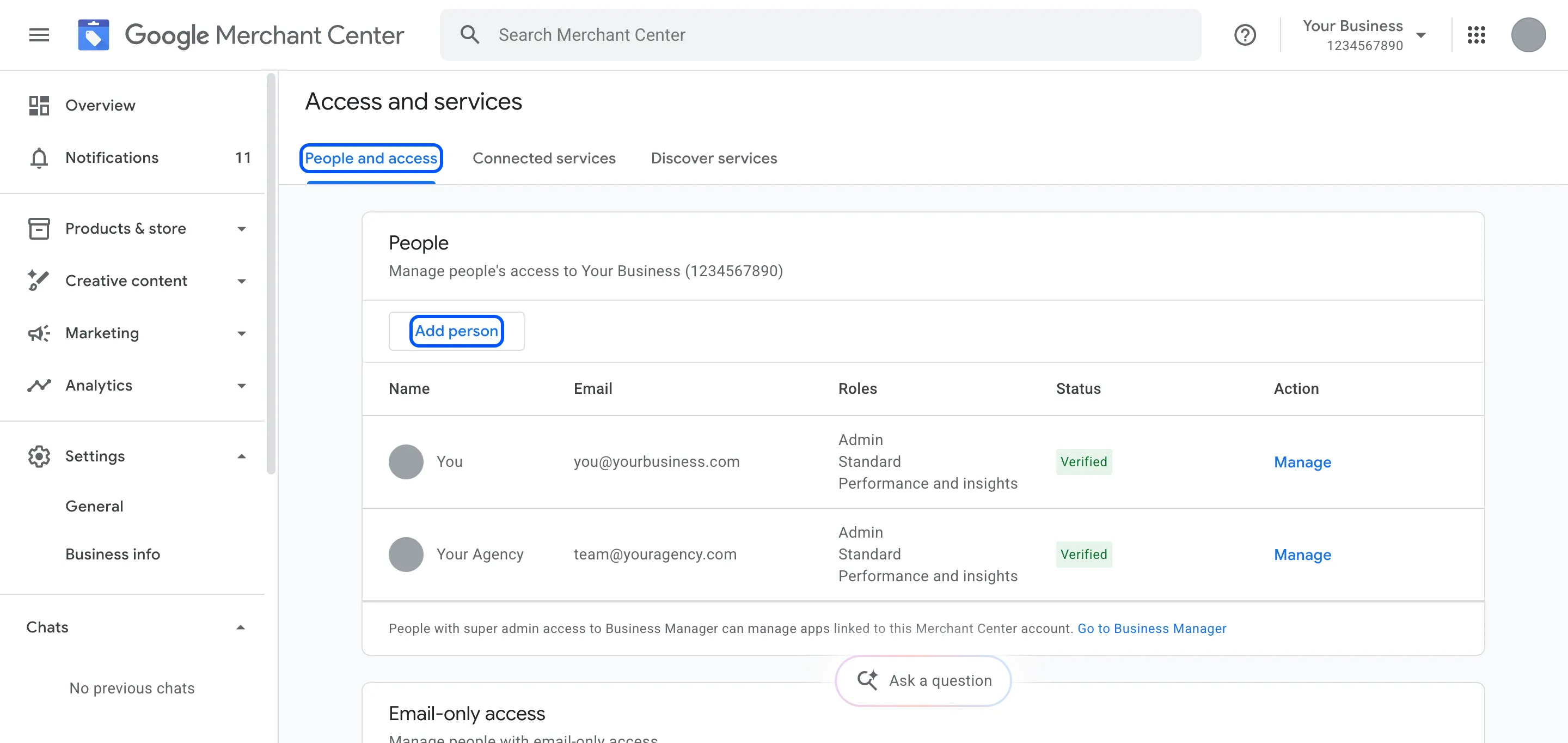
Task: Click the Analytics trend line icon
Action: coord(39,386)
